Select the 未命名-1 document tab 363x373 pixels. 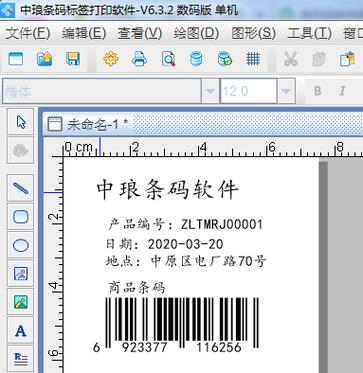click(88, 125)
